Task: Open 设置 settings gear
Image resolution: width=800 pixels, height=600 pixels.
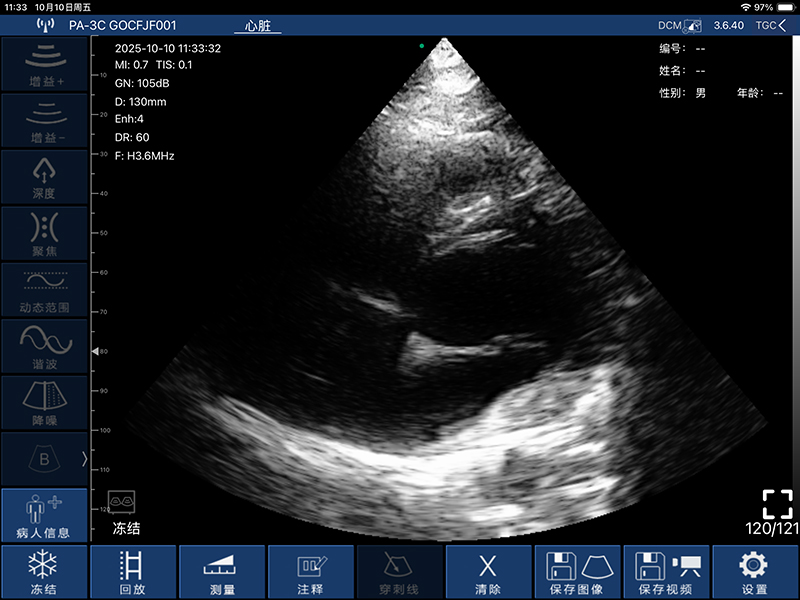Action: tap(754, 572)
